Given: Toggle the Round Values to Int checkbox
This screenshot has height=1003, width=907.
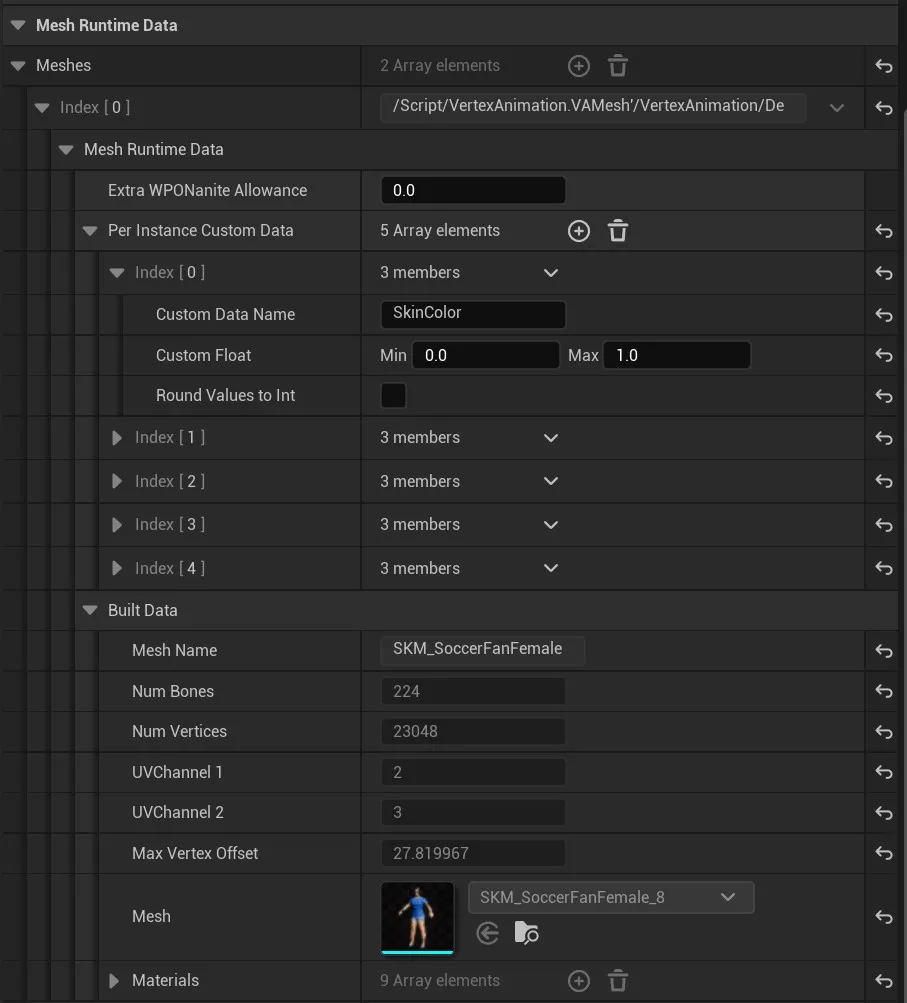Looking at the screenshot, I should click(393, 395).
